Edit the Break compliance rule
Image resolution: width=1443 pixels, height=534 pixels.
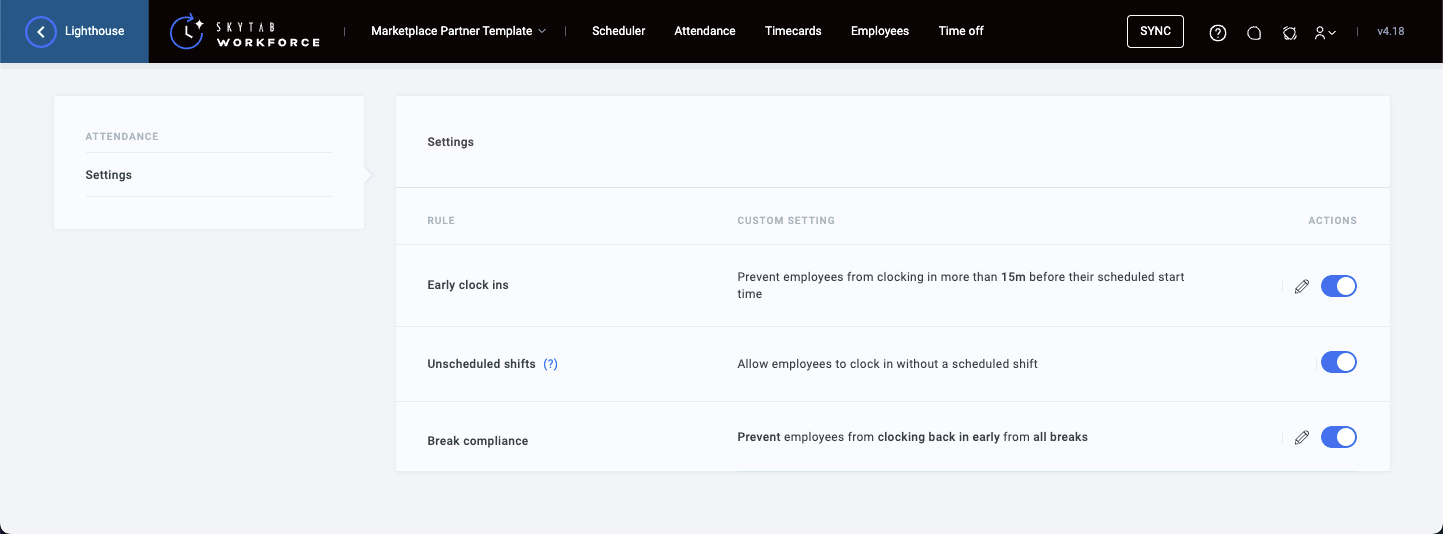pos(1301,437)
